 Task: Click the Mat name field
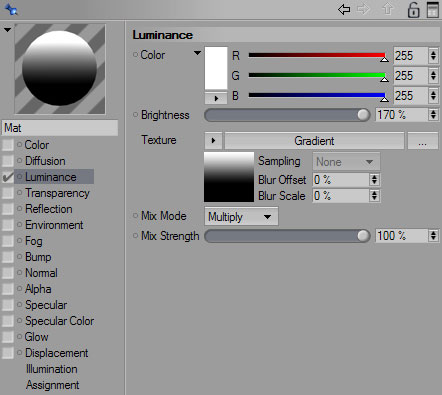60,128
